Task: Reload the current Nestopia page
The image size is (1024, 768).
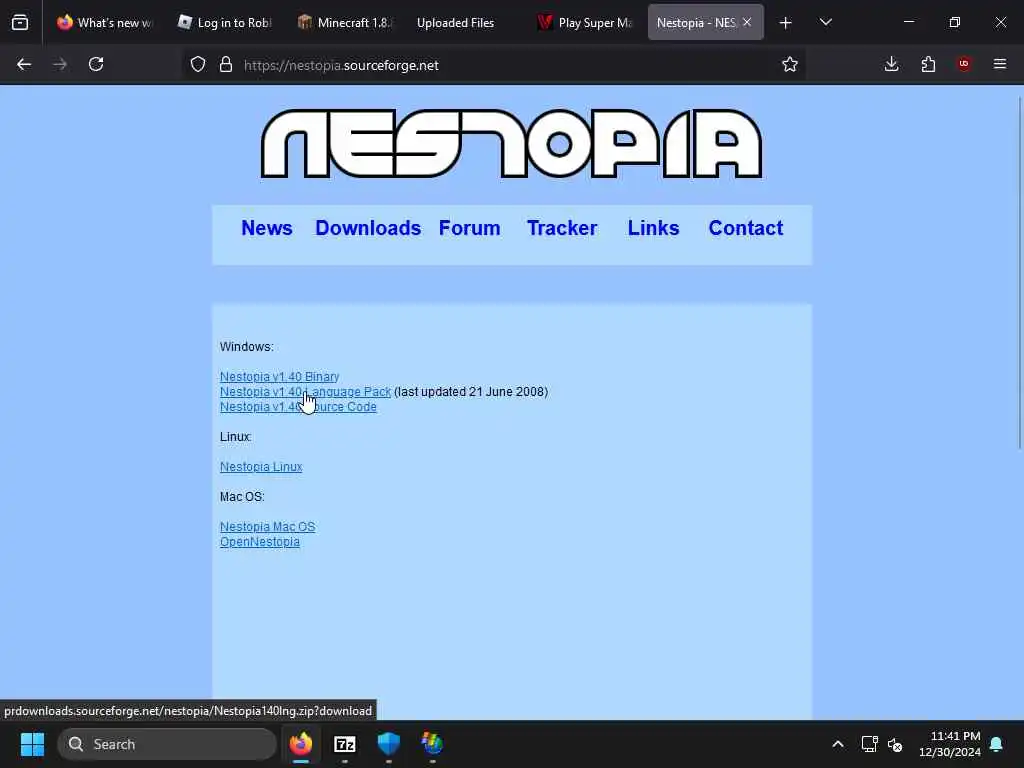Action: (x=96, y=64)
